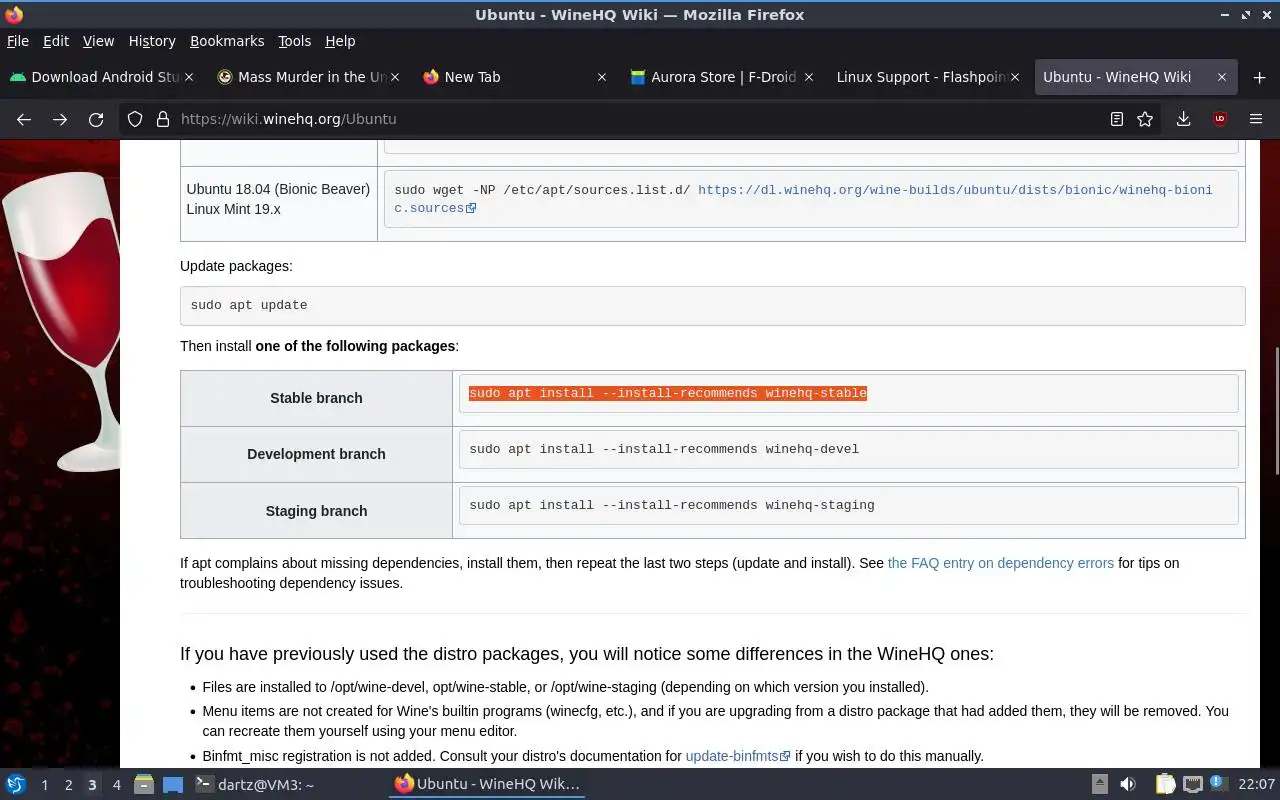Switch to workspace 4

(116, 785)
